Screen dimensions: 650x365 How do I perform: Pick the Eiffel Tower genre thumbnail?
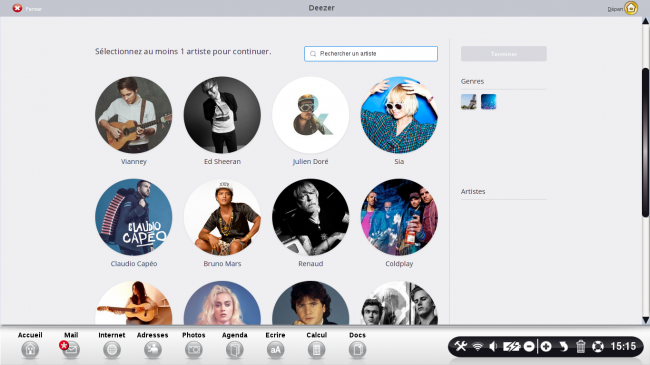click(468, 102)
